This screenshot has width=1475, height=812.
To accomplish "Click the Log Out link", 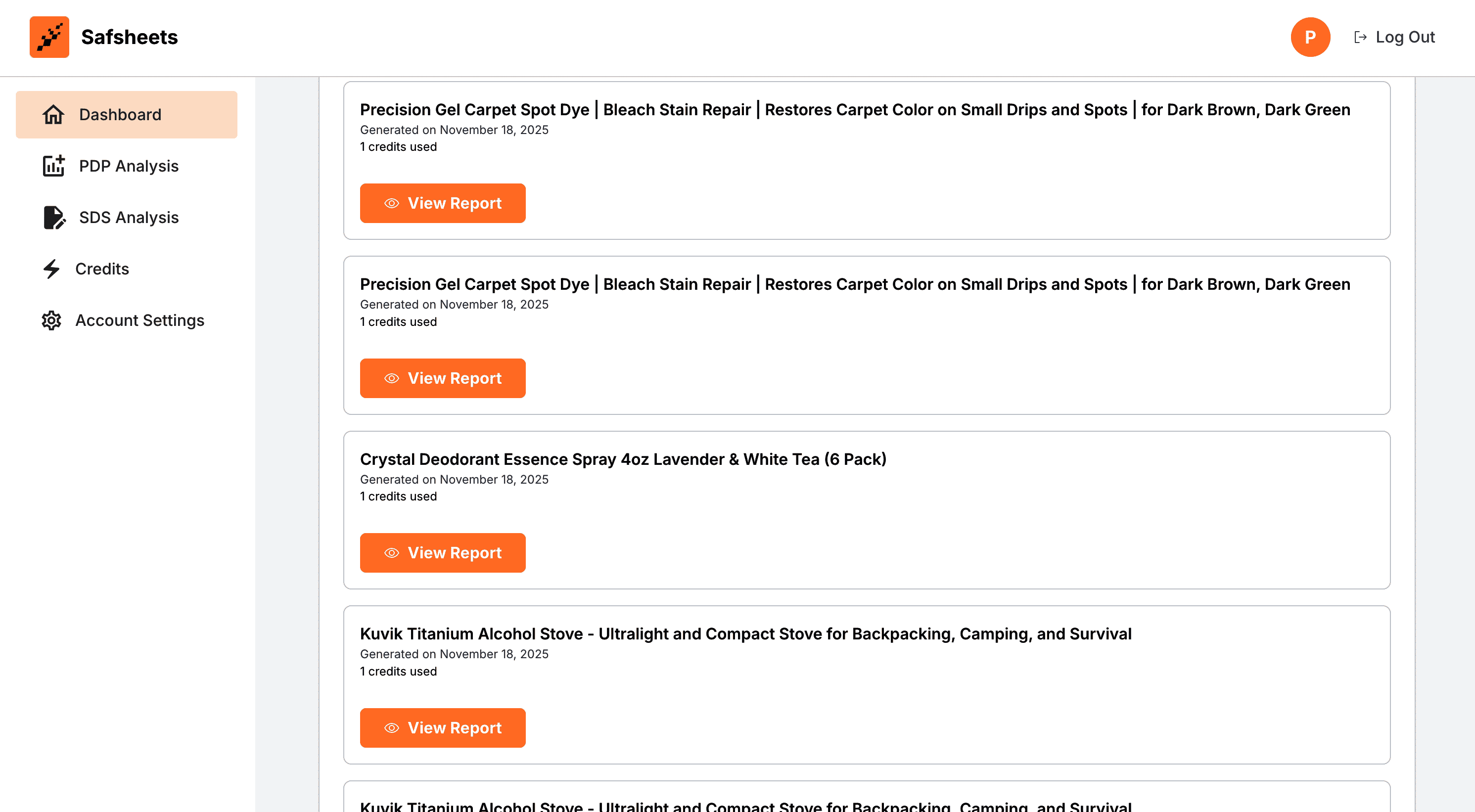I will click(1405, 37).
